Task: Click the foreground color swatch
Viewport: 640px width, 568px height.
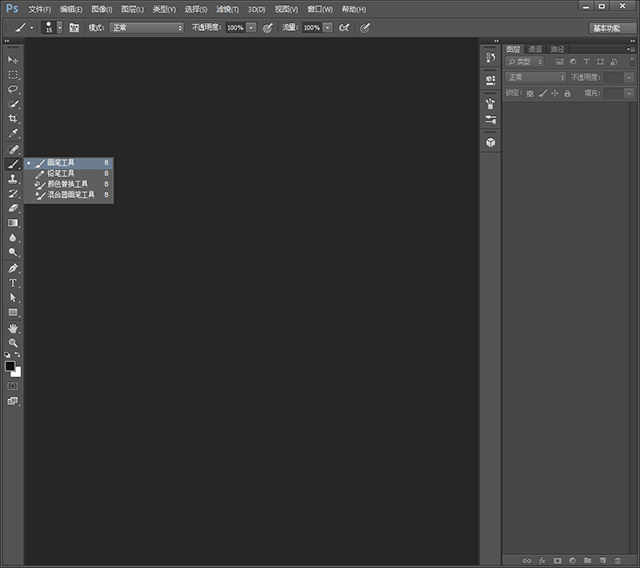Action: (10, 366)
